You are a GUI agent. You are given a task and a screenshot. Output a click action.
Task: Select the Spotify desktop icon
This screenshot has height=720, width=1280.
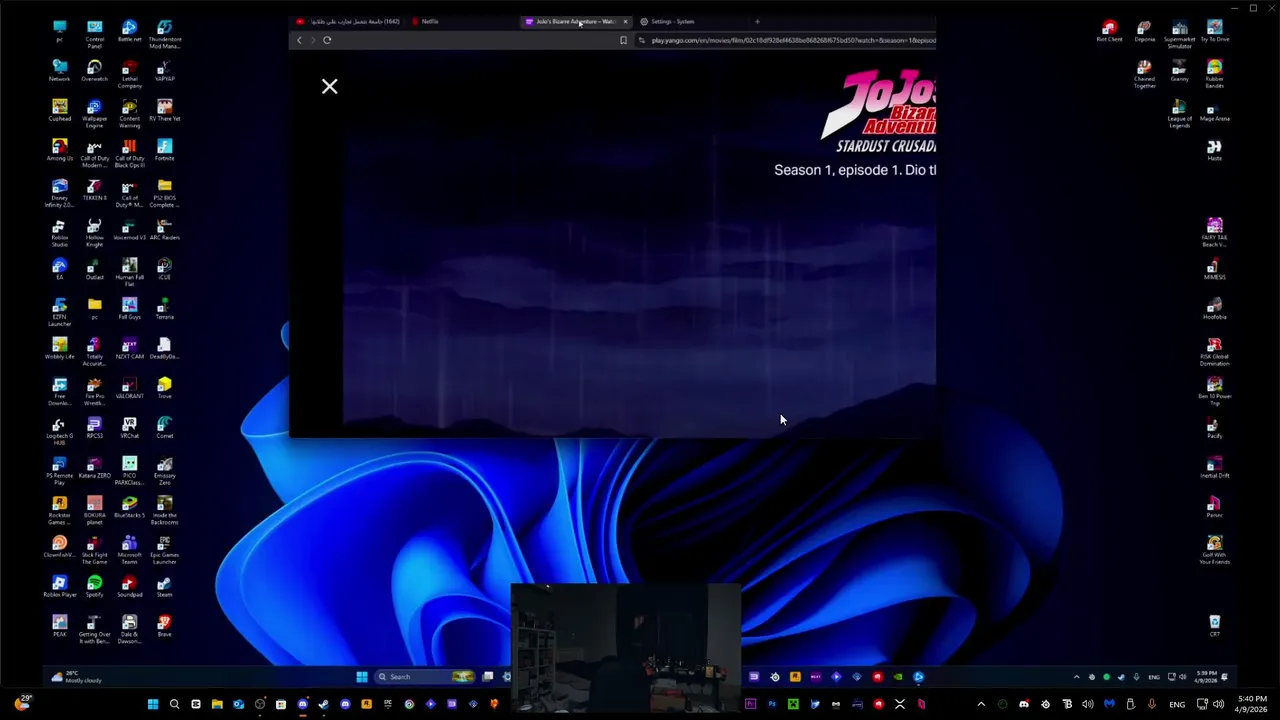[94, 586]
